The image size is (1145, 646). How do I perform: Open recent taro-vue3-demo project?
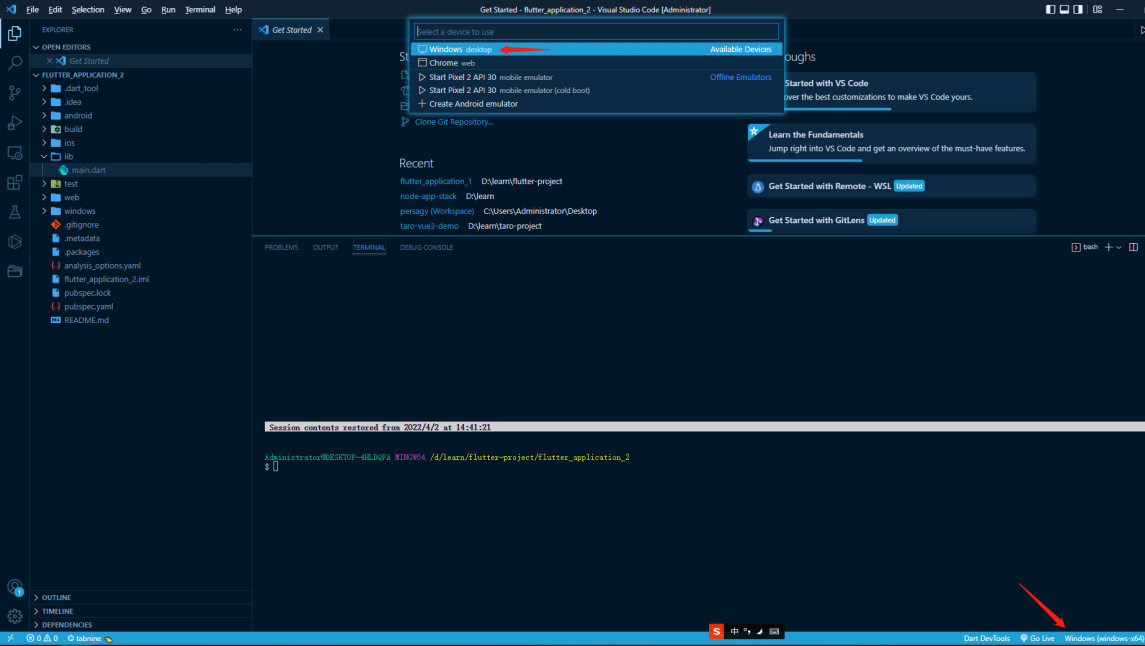(x=429, y=226)
